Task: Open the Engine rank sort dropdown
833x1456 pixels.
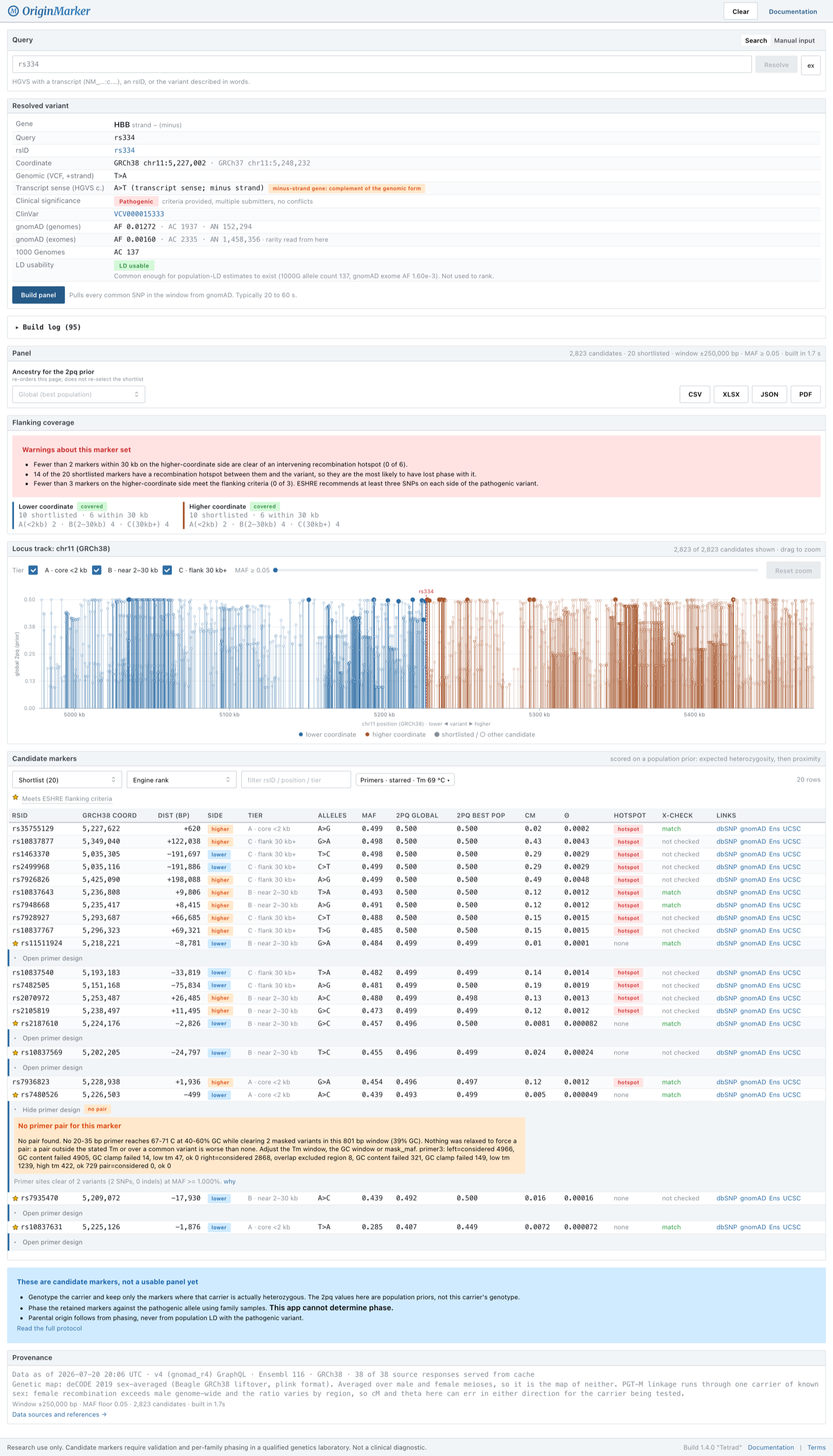Action: click(181, 779)
